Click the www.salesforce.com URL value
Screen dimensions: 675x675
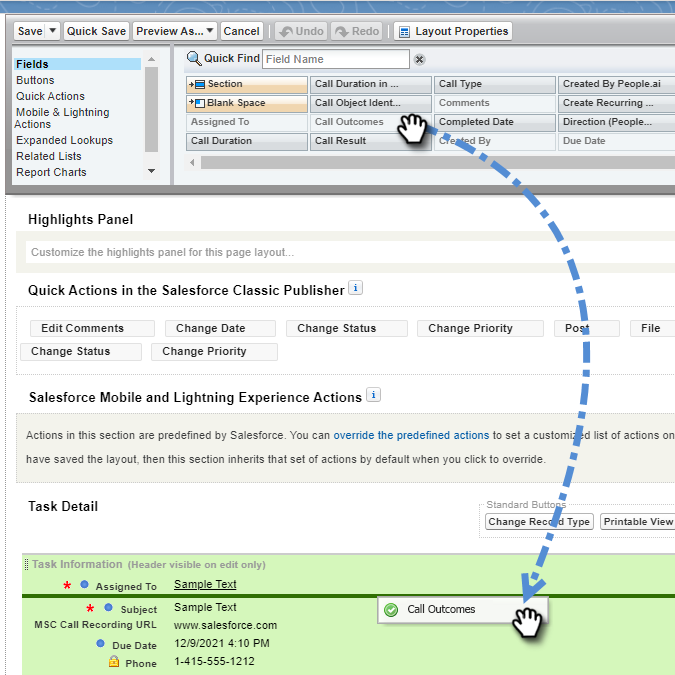[226, 625]
